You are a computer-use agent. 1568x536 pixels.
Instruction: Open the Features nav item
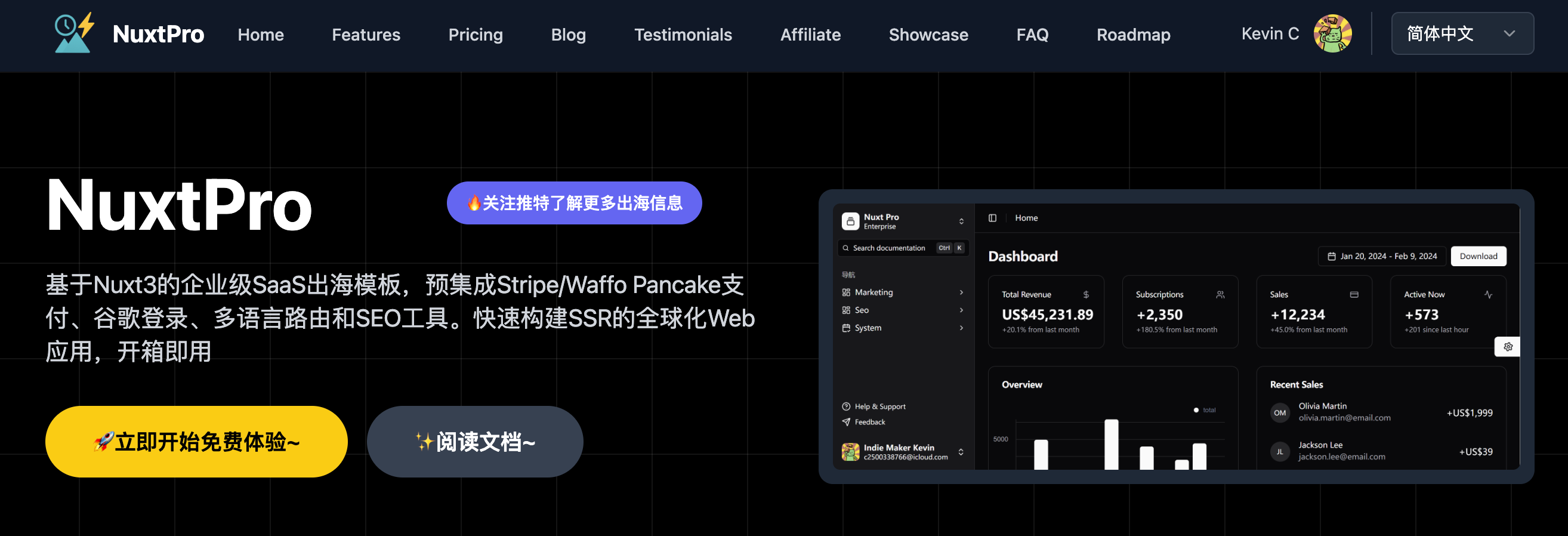pyautogui.click(x=366, y=35)
